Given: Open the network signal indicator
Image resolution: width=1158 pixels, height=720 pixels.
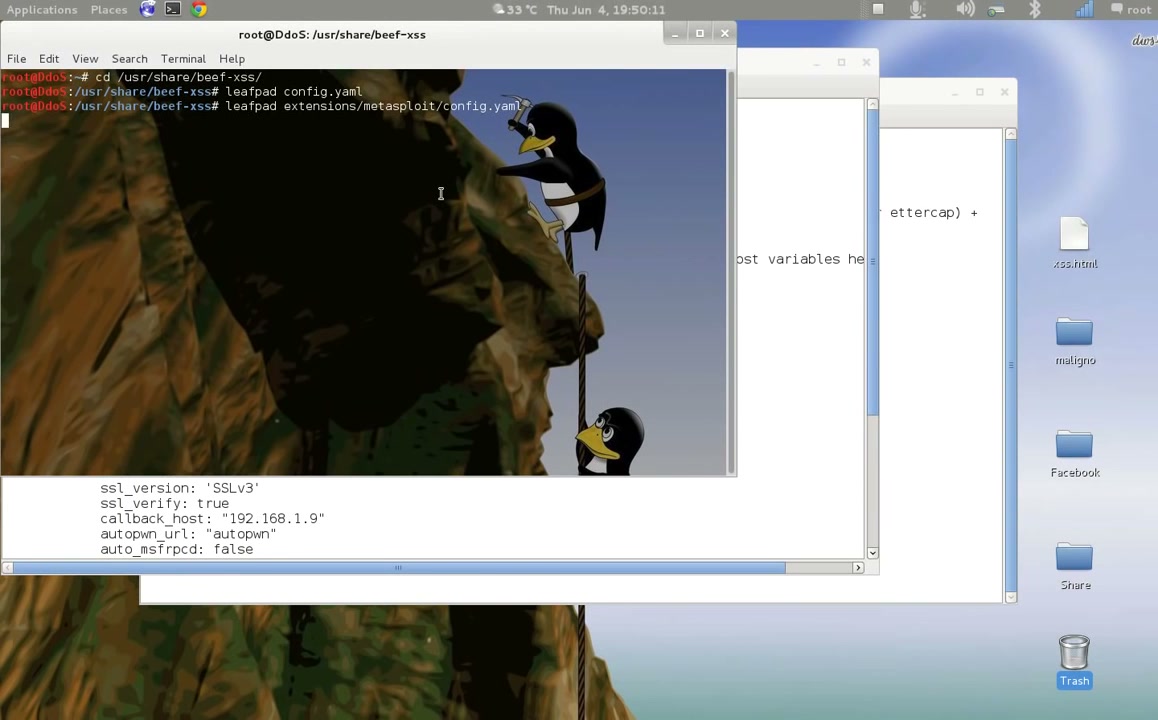Looking at the screenshot, I should click(1084, 9).
